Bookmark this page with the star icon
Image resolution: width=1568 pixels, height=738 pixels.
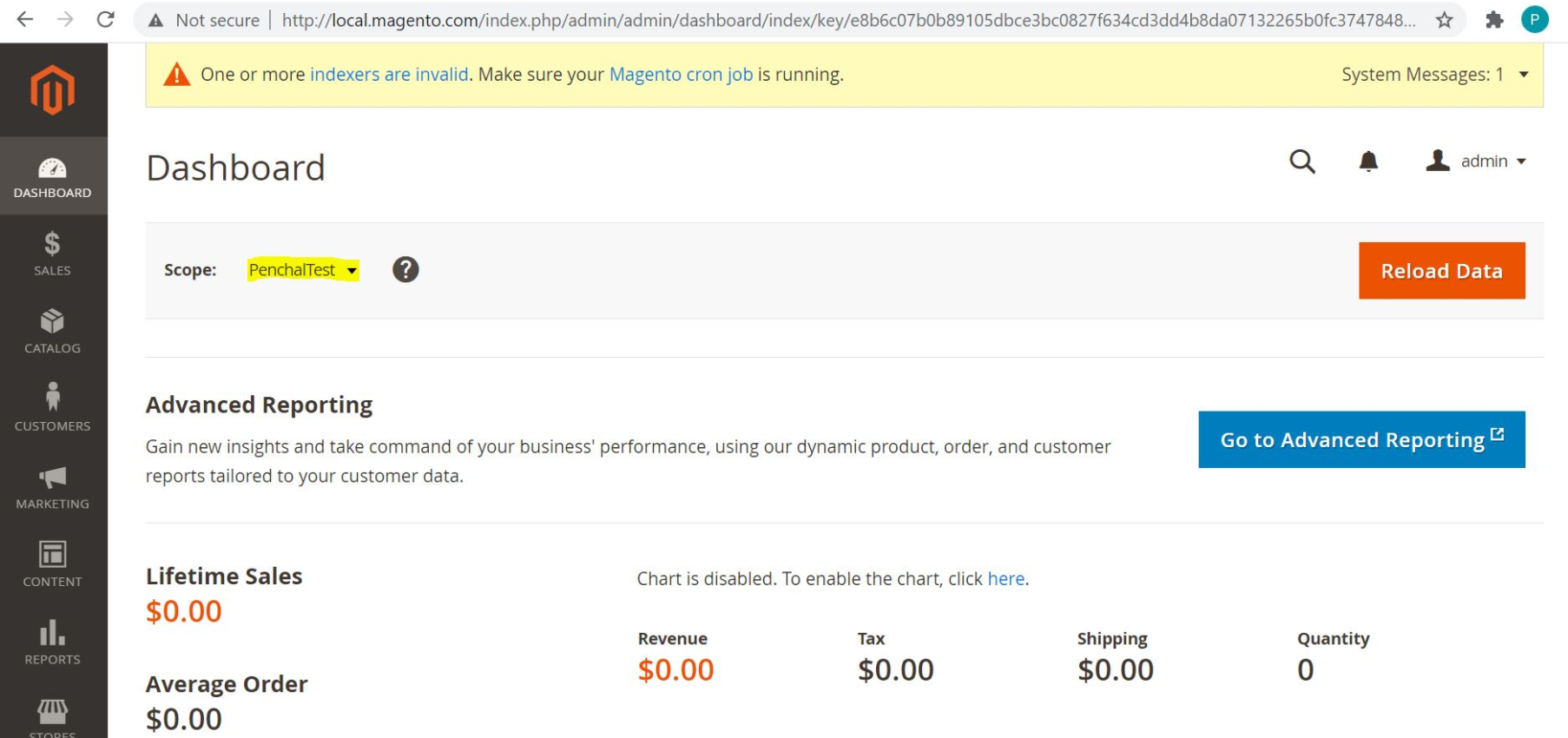tap(1444, 20)
